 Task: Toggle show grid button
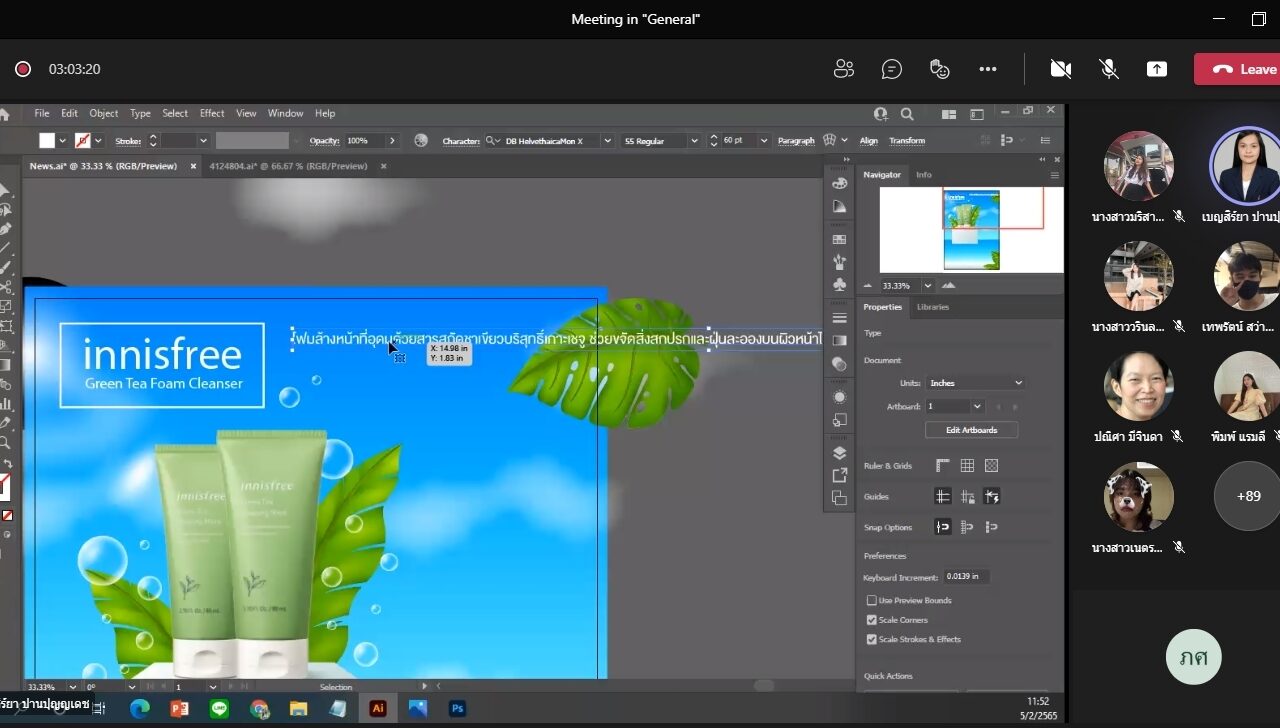click(967, 466)
